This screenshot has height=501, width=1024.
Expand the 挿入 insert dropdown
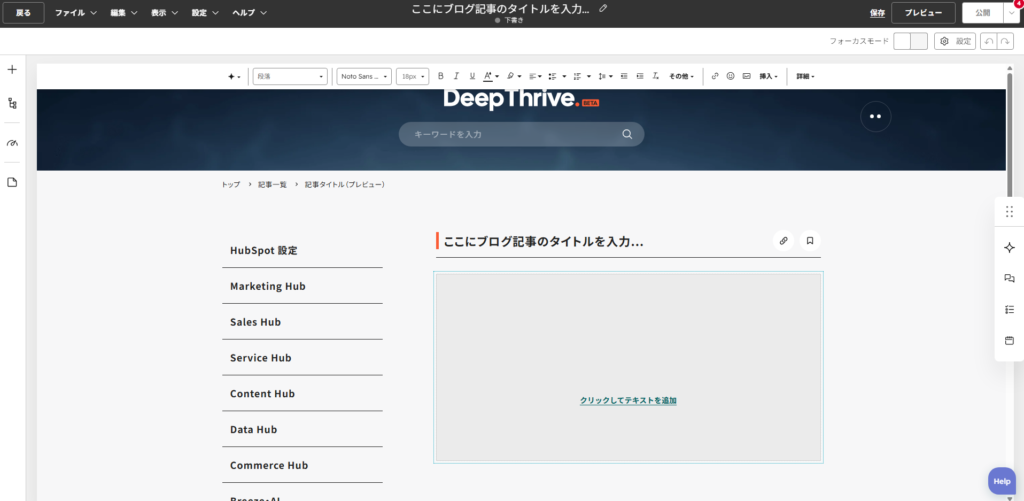pos(768,76)
